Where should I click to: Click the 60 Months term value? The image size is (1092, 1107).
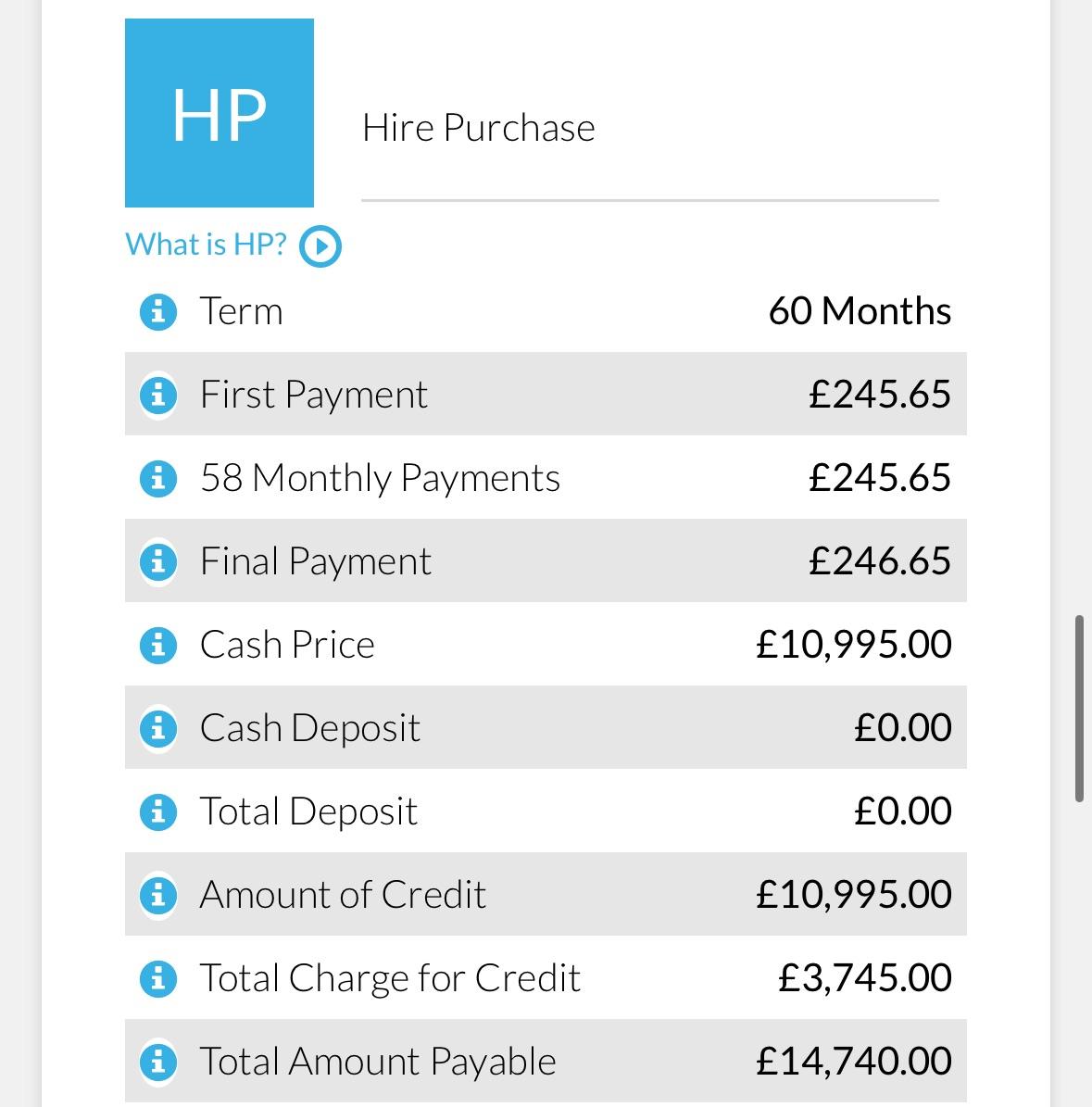(860, 310)
